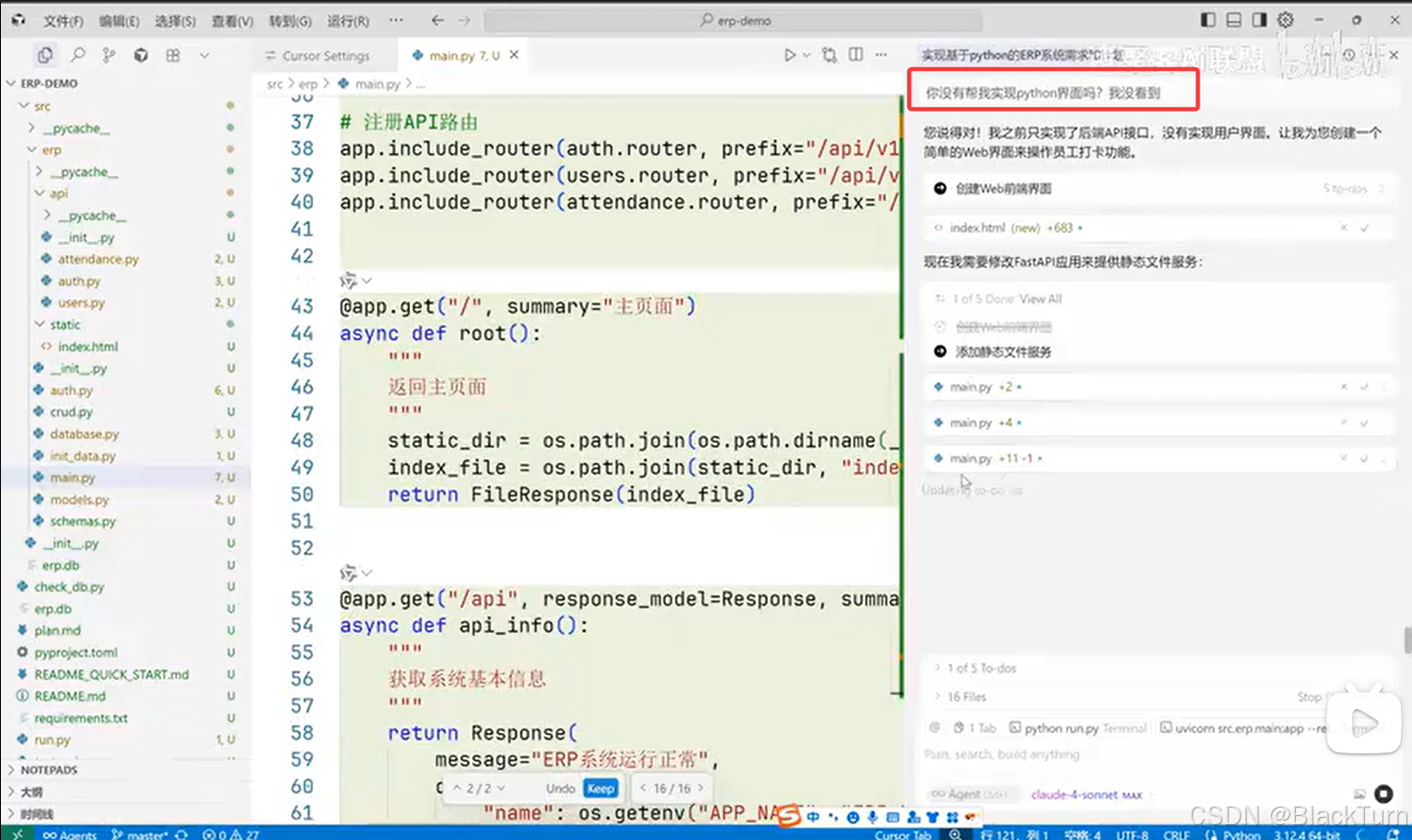Open the 查看(V) menu
The height and width of the screenshot is (840, 1412).
(x=232, y=21)
